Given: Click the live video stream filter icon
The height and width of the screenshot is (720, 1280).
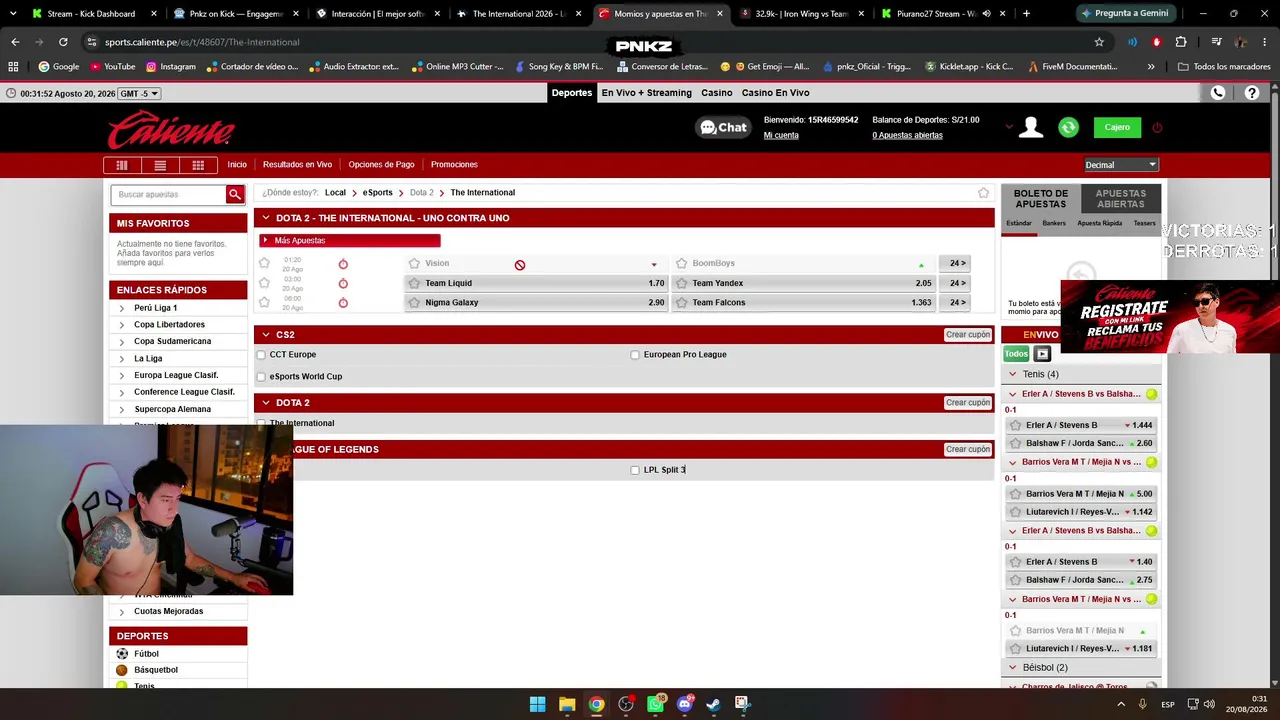Looking at the screenshot, I should [x=1042, y=354].
